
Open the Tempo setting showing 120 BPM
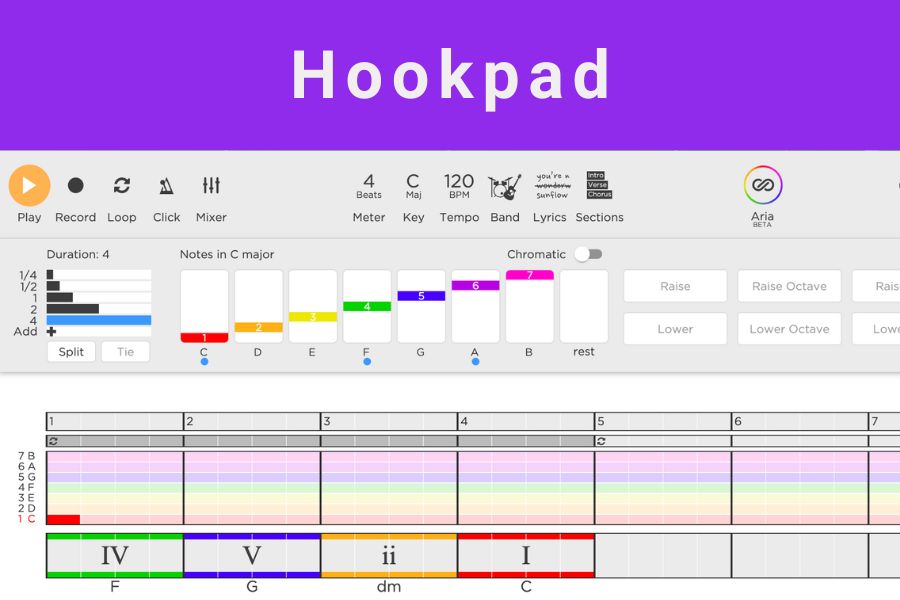coord(459,186)
